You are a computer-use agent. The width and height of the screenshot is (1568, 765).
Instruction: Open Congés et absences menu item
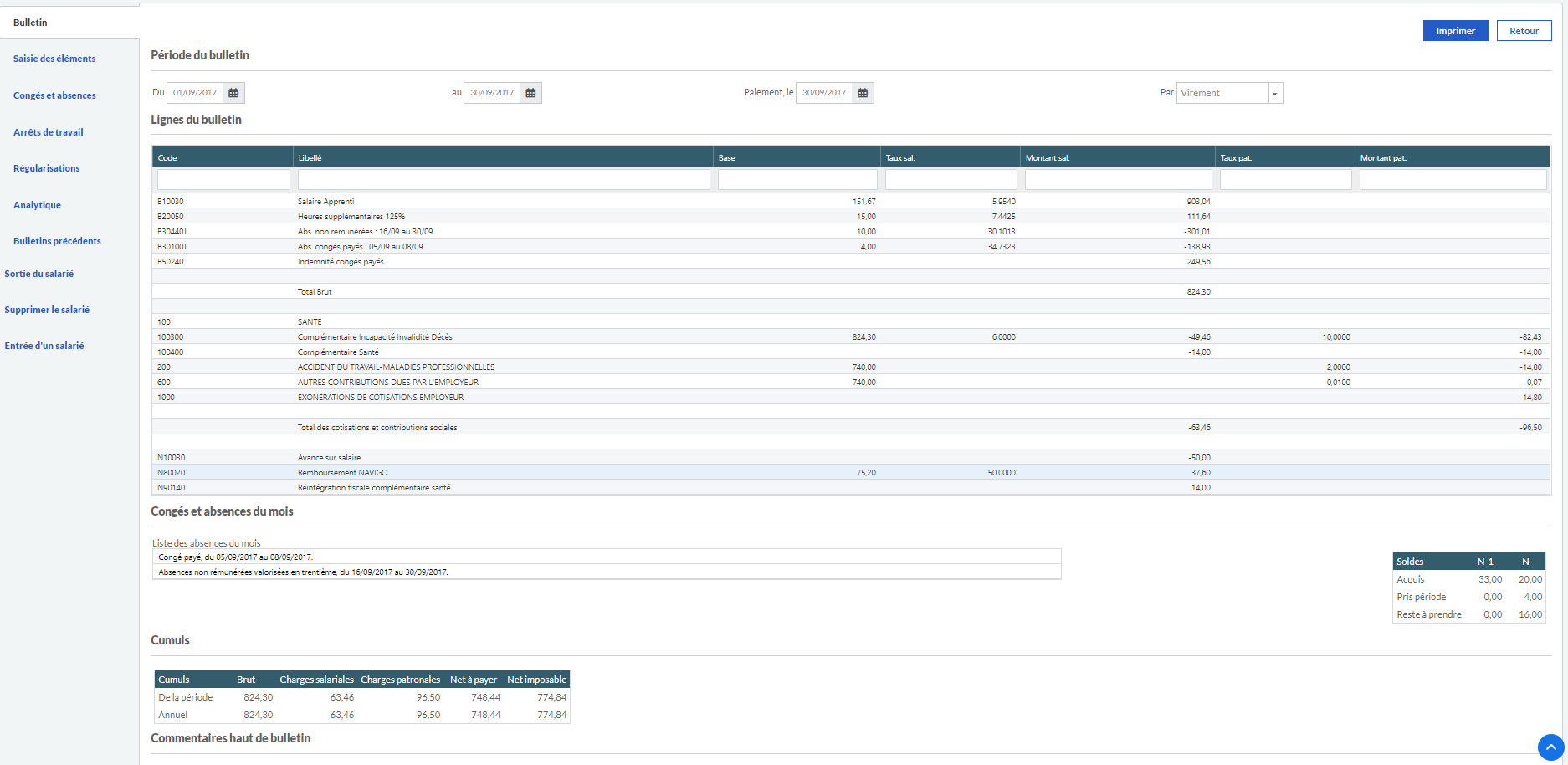(54, 95)
